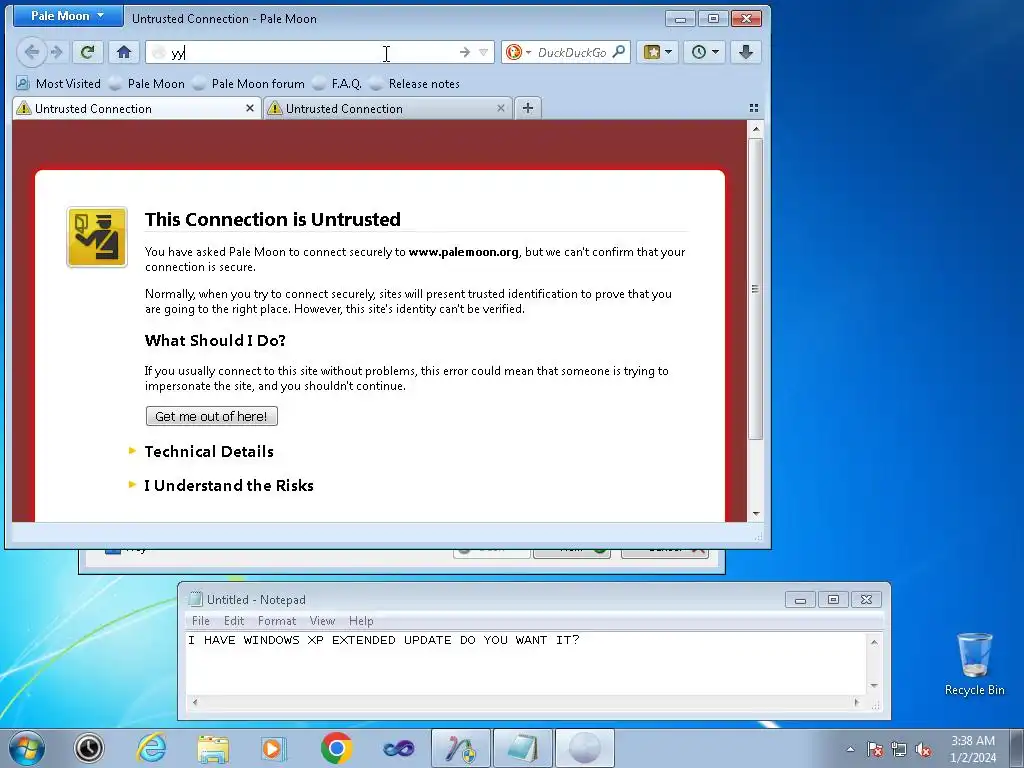
Task: Show hidden system tray icons arrow
Action: pos(850,749)
